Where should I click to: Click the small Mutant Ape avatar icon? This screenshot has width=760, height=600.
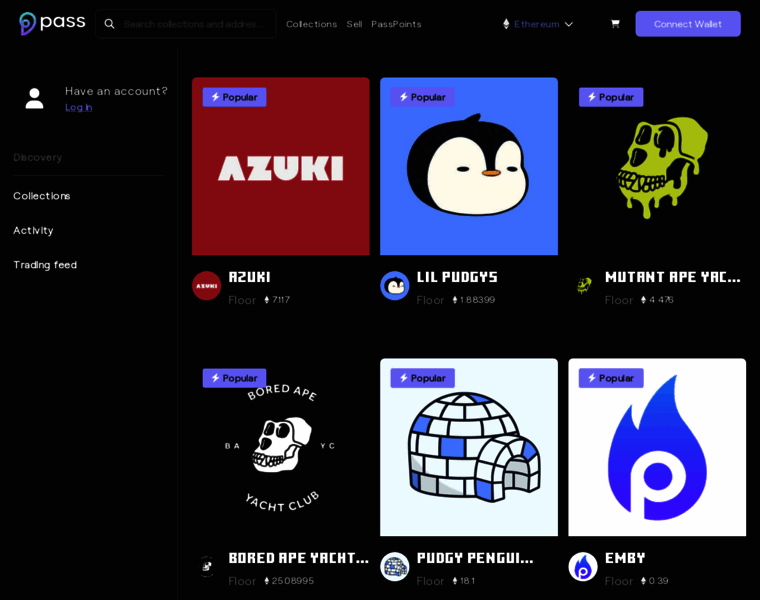pos(584,285)
